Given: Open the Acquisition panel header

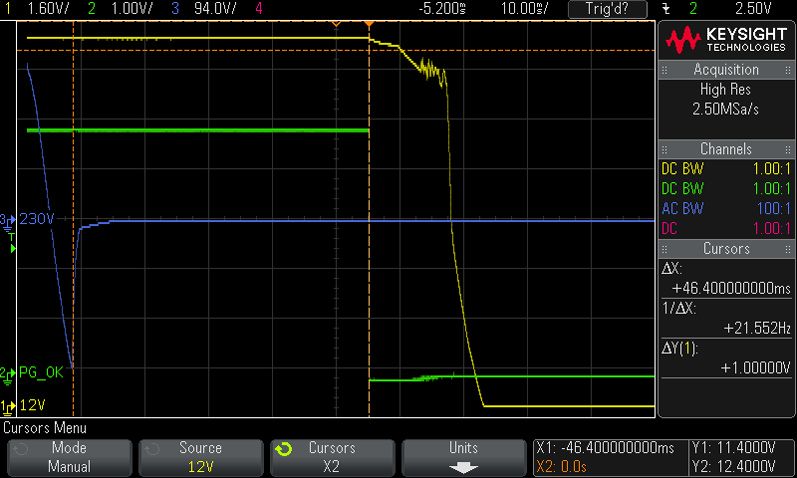Looking at the screenshot, I should (726, 70).
